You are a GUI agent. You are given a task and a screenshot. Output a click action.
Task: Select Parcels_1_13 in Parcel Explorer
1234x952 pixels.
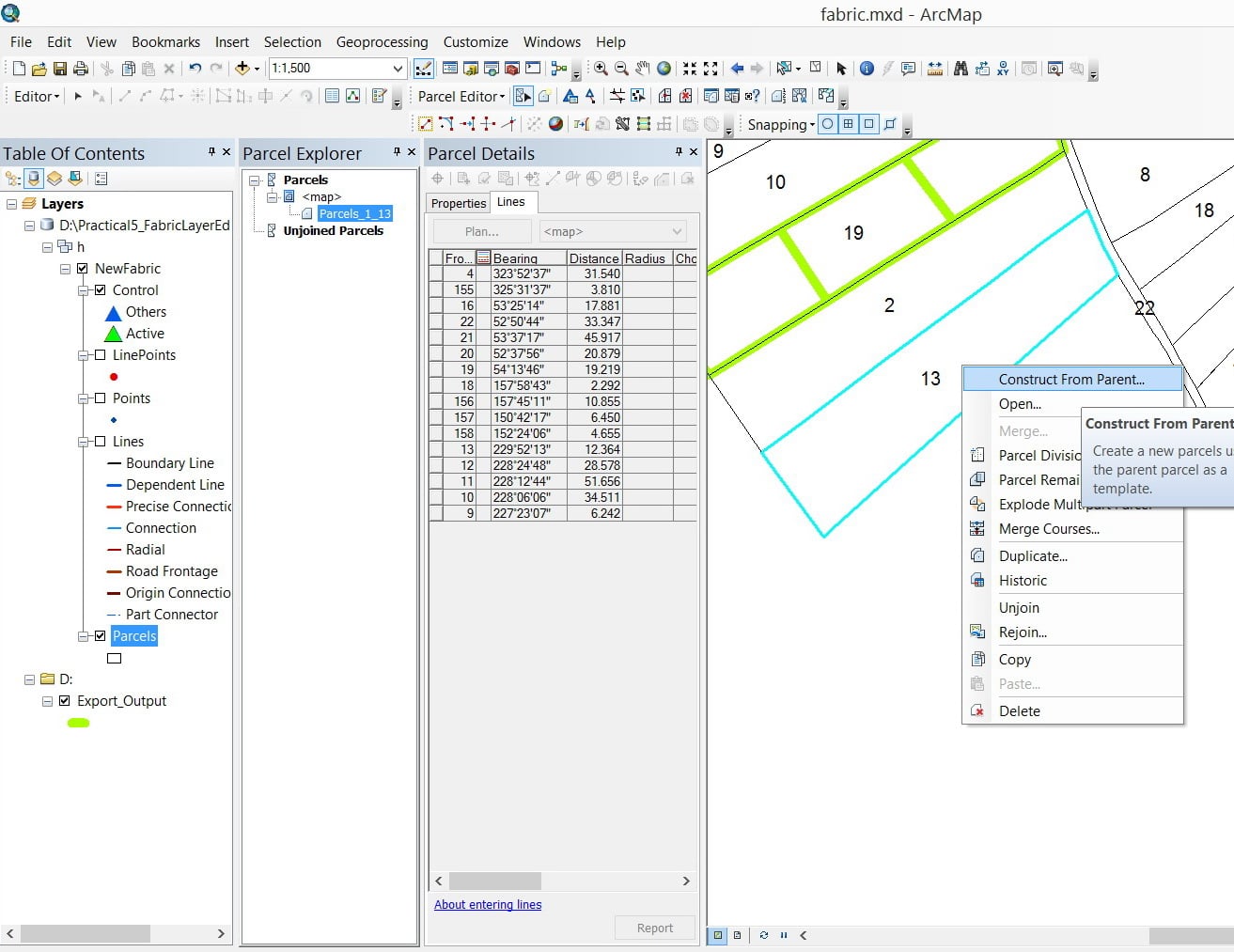[354, 213]
